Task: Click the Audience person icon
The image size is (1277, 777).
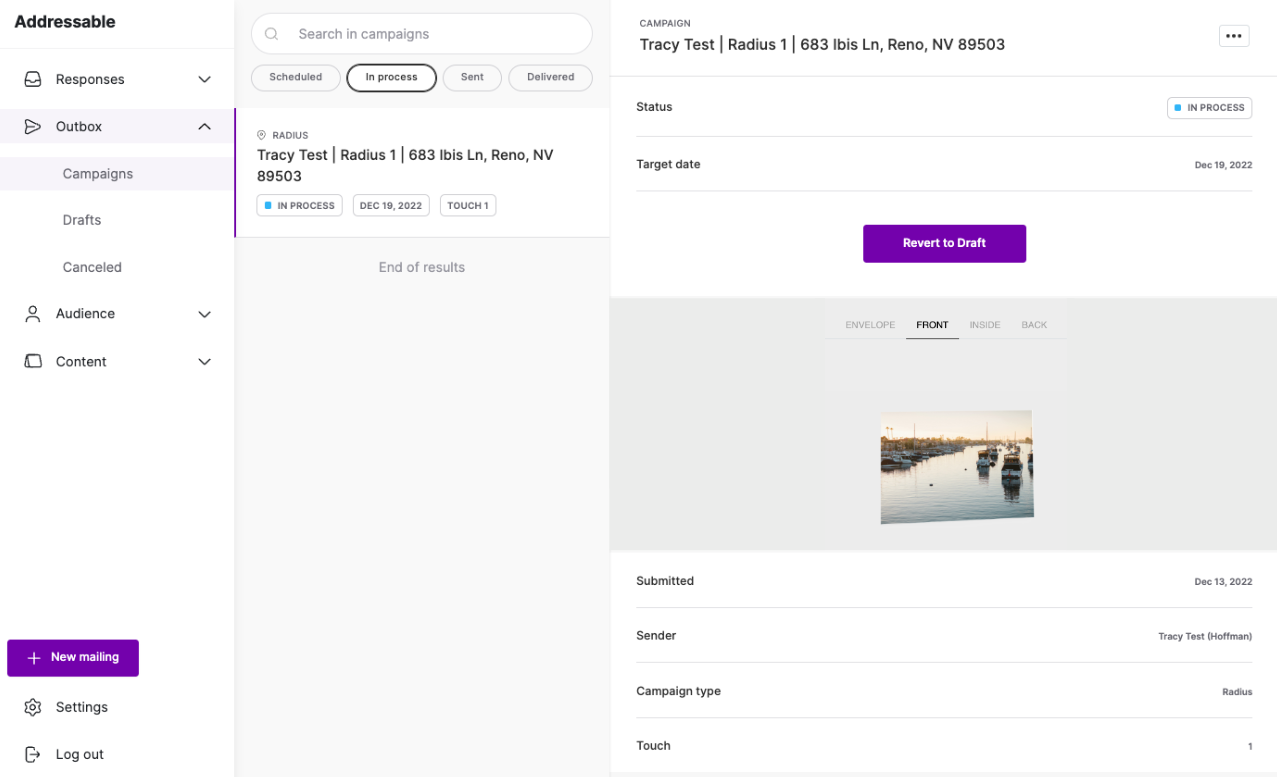Action: 33,314
